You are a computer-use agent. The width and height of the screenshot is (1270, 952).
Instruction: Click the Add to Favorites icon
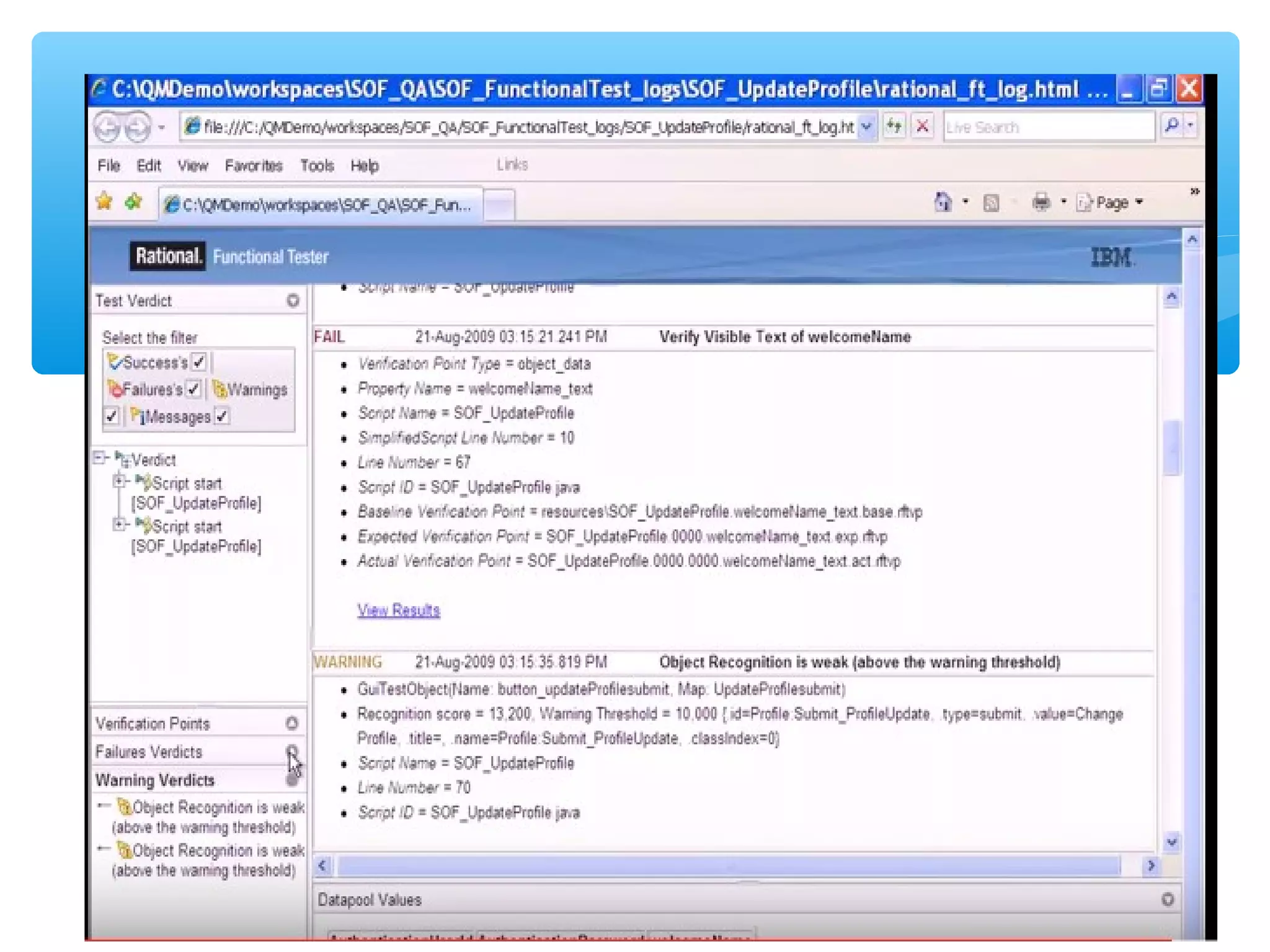133,202
